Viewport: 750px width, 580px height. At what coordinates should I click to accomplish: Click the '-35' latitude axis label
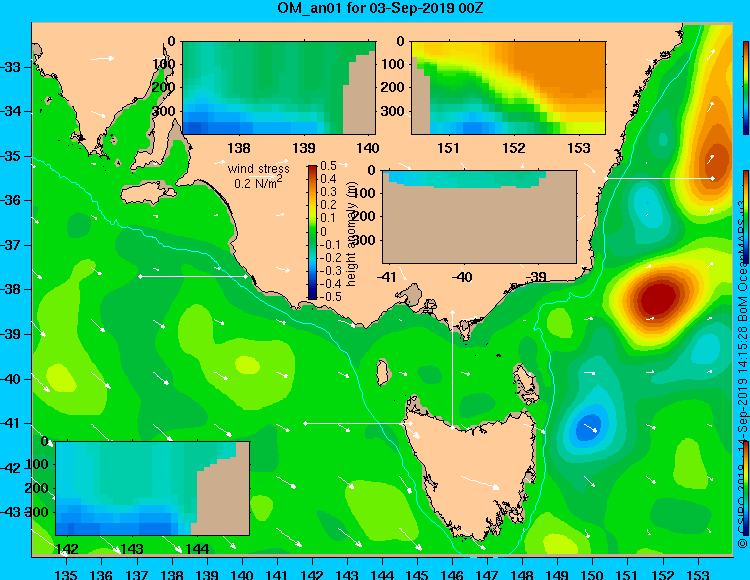11,156
